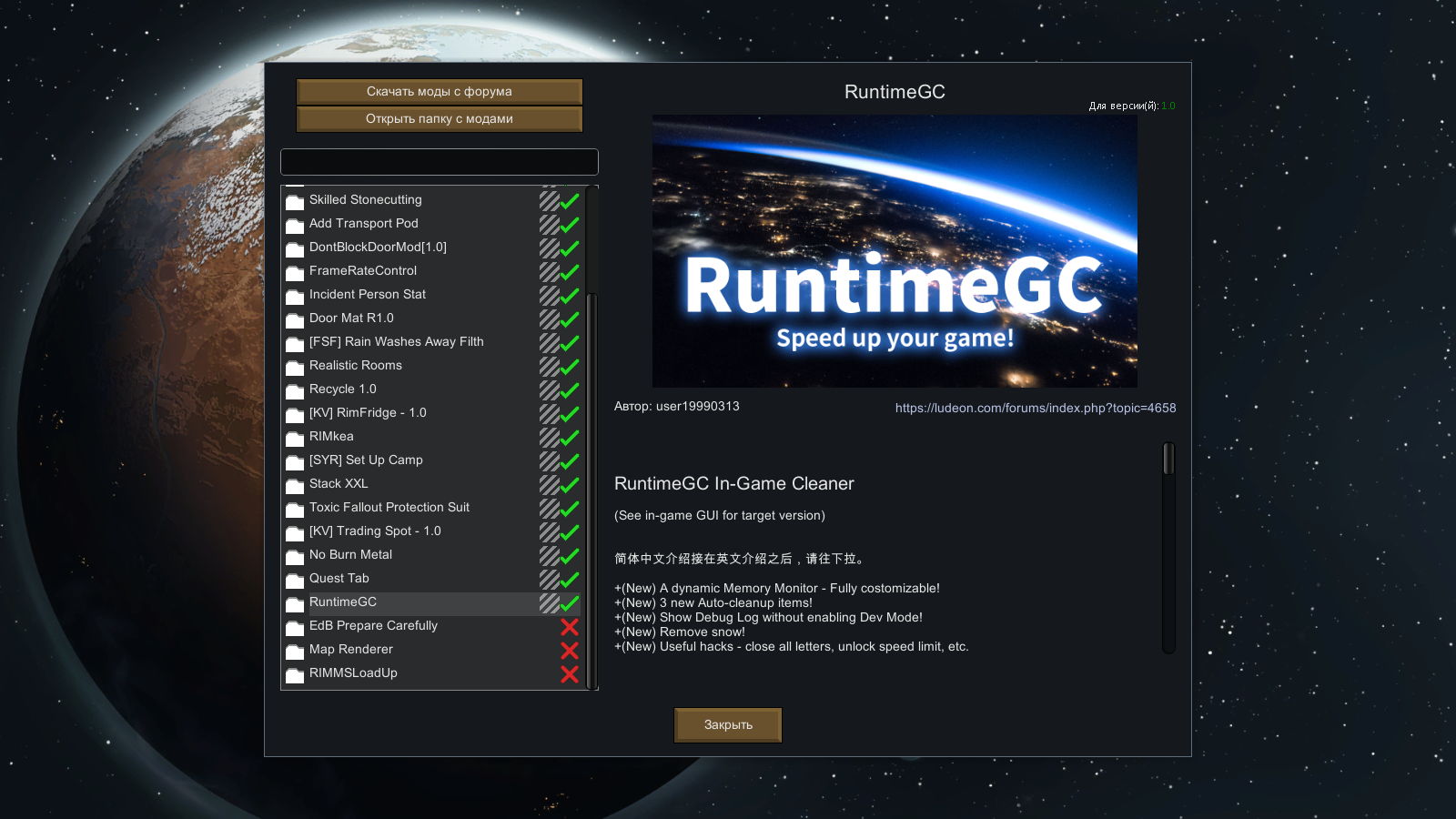Image resolution: width=1456 pixels, height=819 pixels.
Task: Click striped reorder handle for [SYR] Set Up Camp
Action: pyautogui.click(x=549, y=460)
